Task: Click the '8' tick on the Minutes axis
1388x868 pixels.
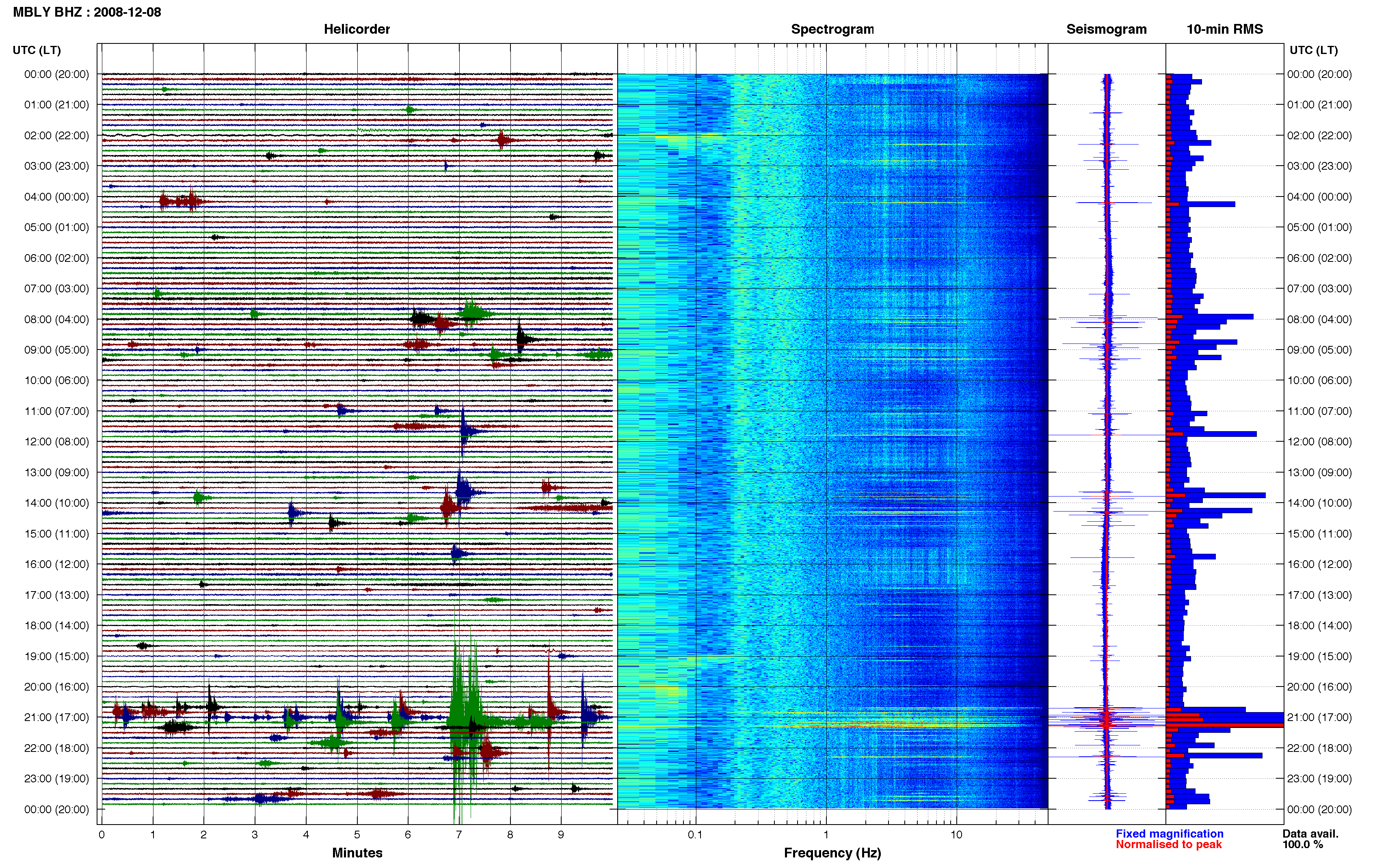Action: pyautogui.click(x=510, y=835)
